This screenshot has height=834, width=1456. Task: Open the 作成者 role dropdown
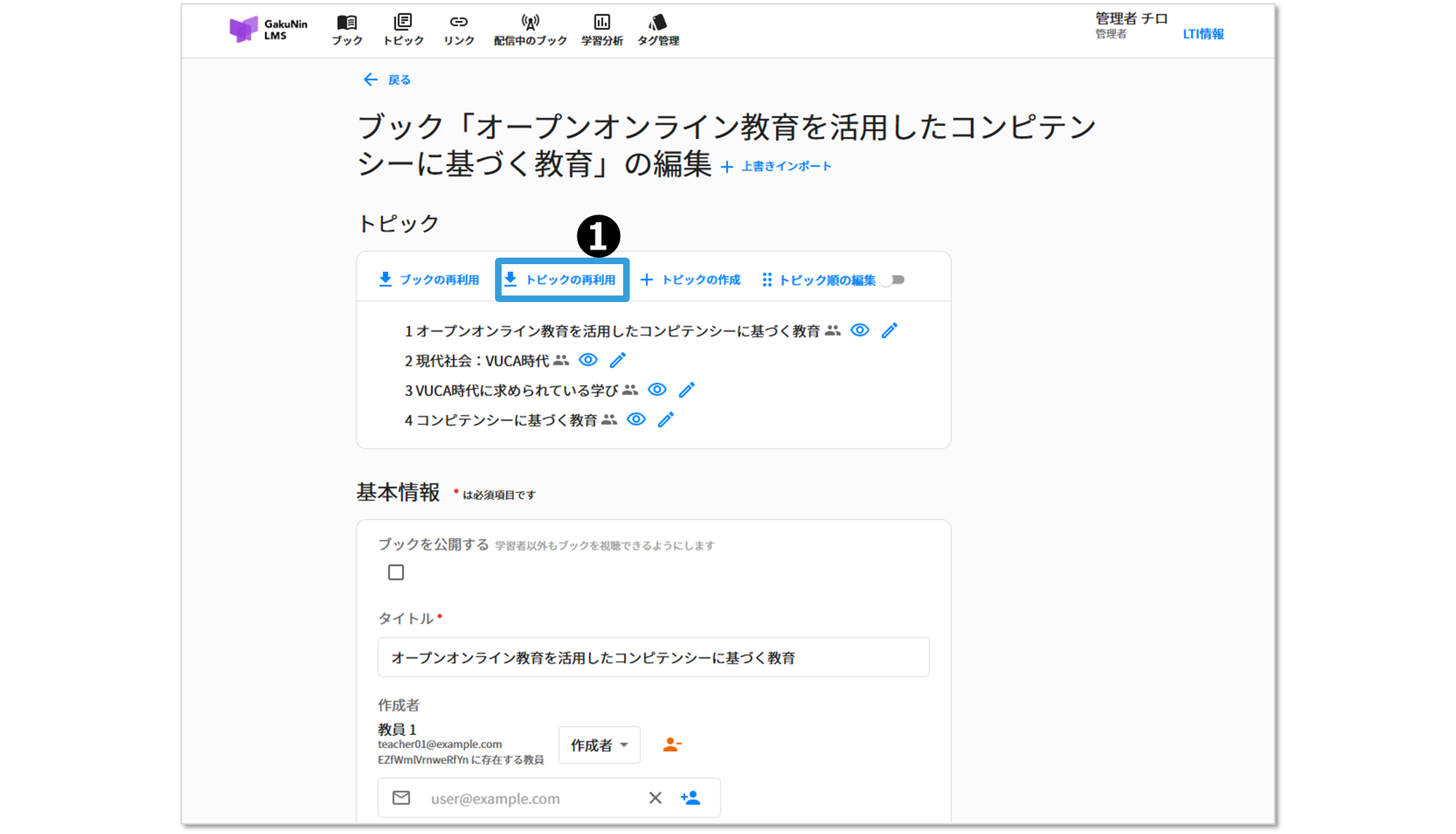click(x=599, y=745)
